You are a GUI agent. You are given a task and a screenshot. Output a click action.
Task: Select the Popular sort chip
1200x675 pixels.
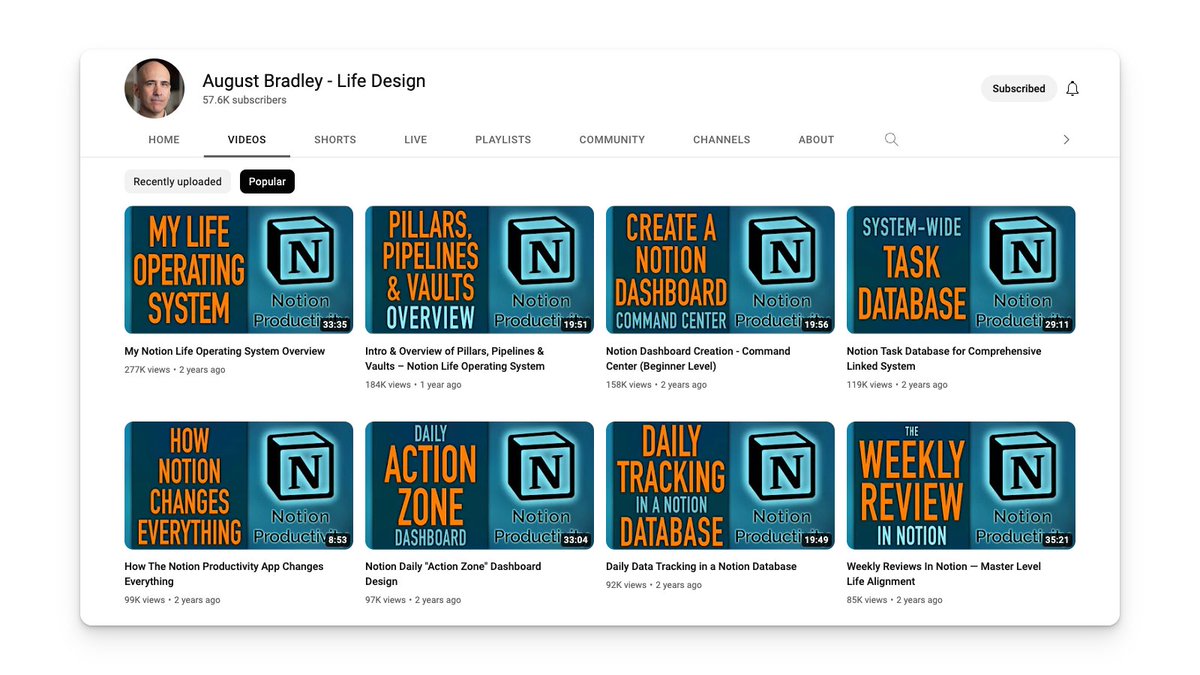267,182
